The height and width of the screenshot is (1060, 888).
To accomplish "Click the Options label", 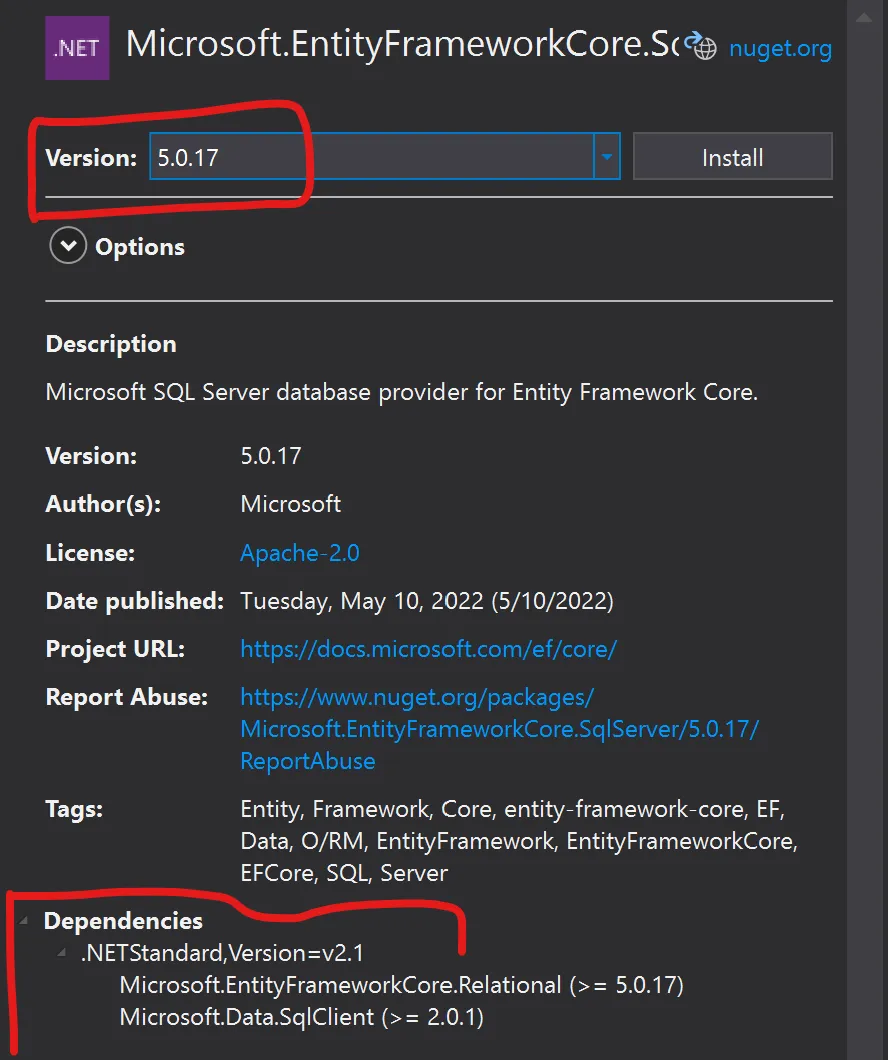I will (x=140, y=247).
